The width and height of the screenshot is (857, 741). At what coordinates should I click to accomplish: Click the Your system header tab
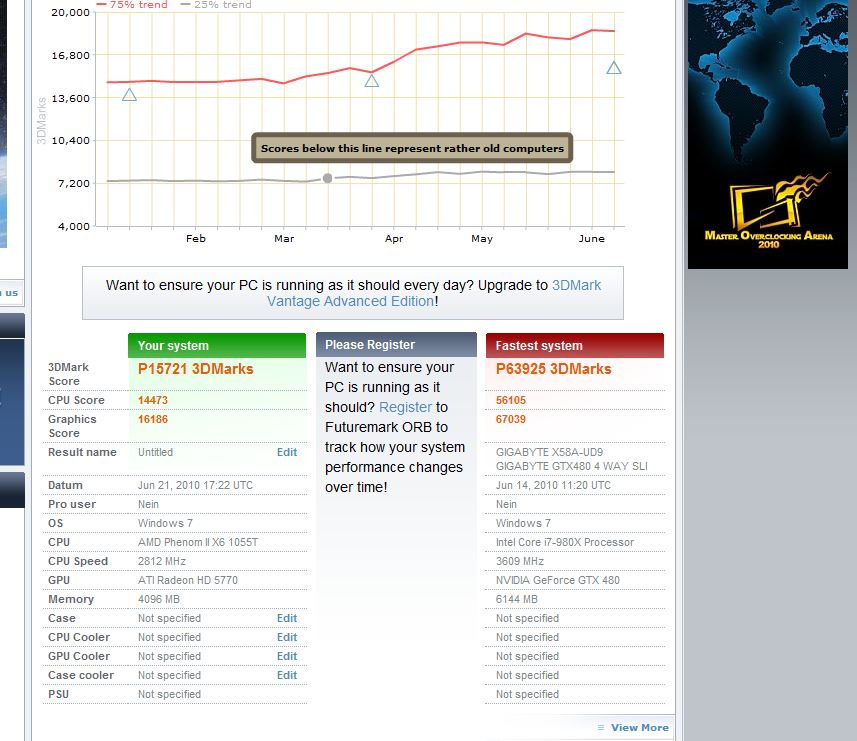pyautogui.click(x=217, y=345)
